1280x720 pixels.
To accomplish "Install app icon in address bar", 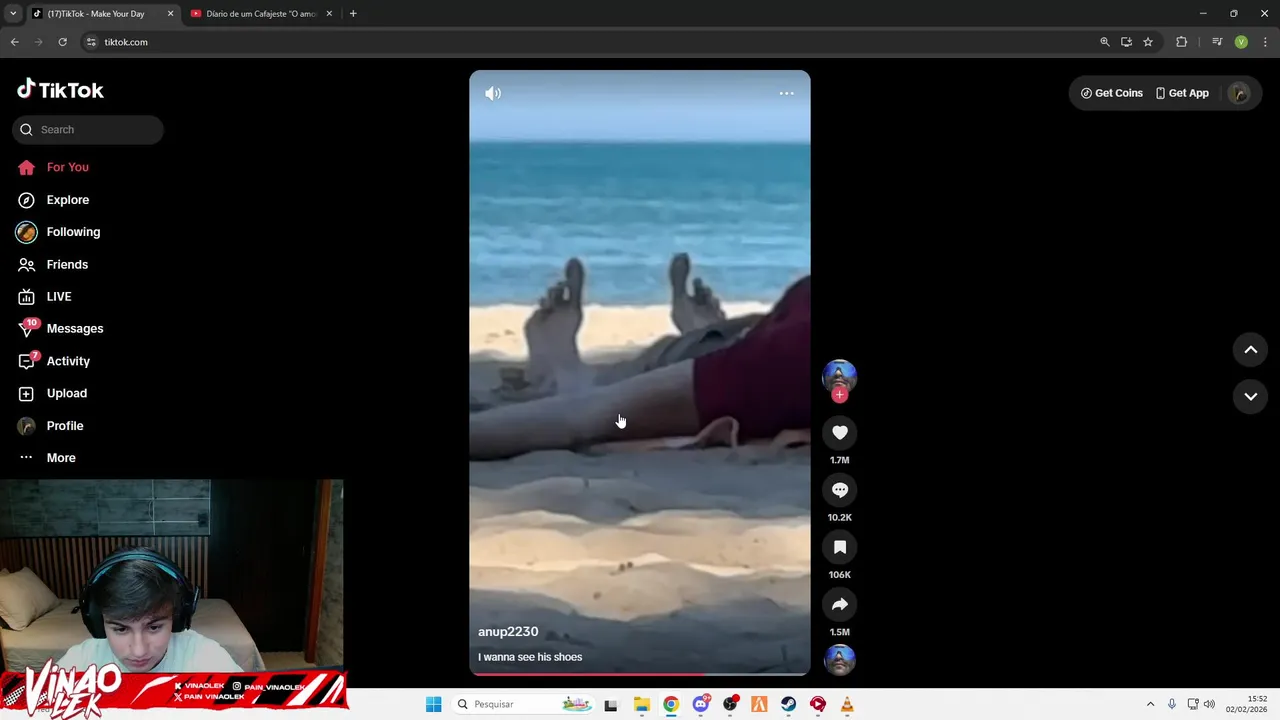I will pyautogui.click(x=1126, y=42).
